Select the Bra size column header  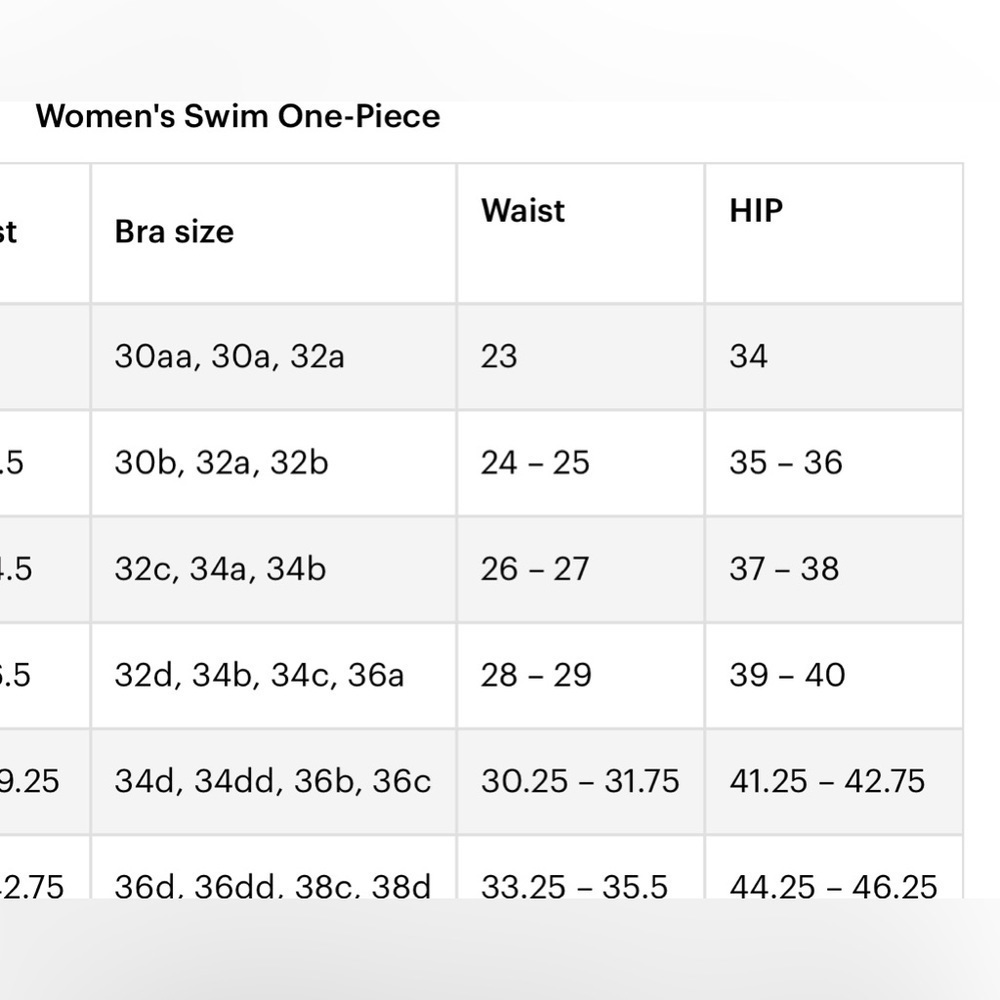pos(174,232)
